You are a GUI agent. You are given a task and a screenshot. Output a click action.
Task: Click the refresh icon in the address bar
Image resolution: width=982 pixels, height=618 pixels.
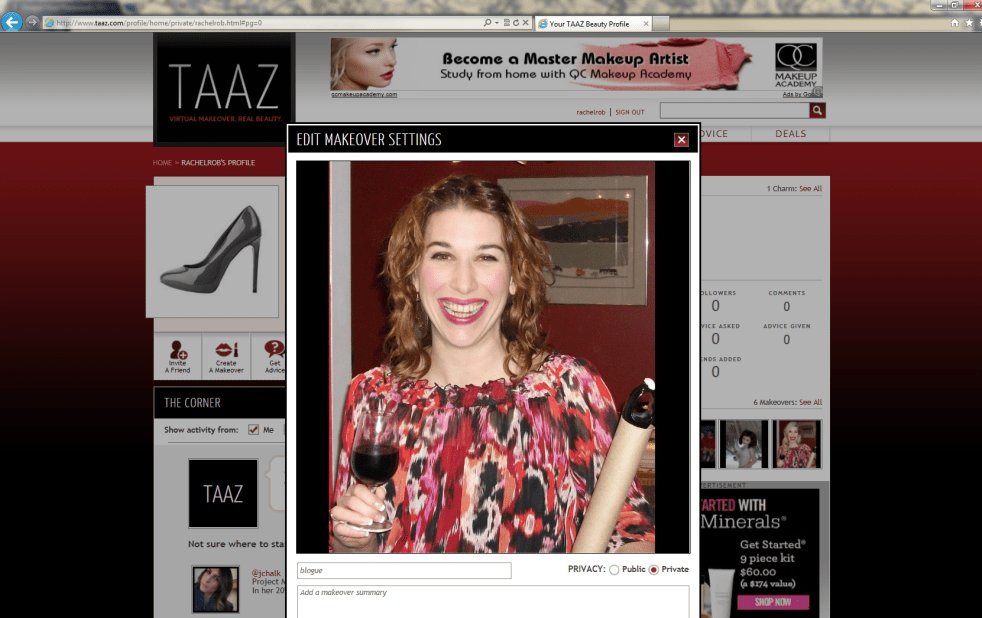coord(517,22)
